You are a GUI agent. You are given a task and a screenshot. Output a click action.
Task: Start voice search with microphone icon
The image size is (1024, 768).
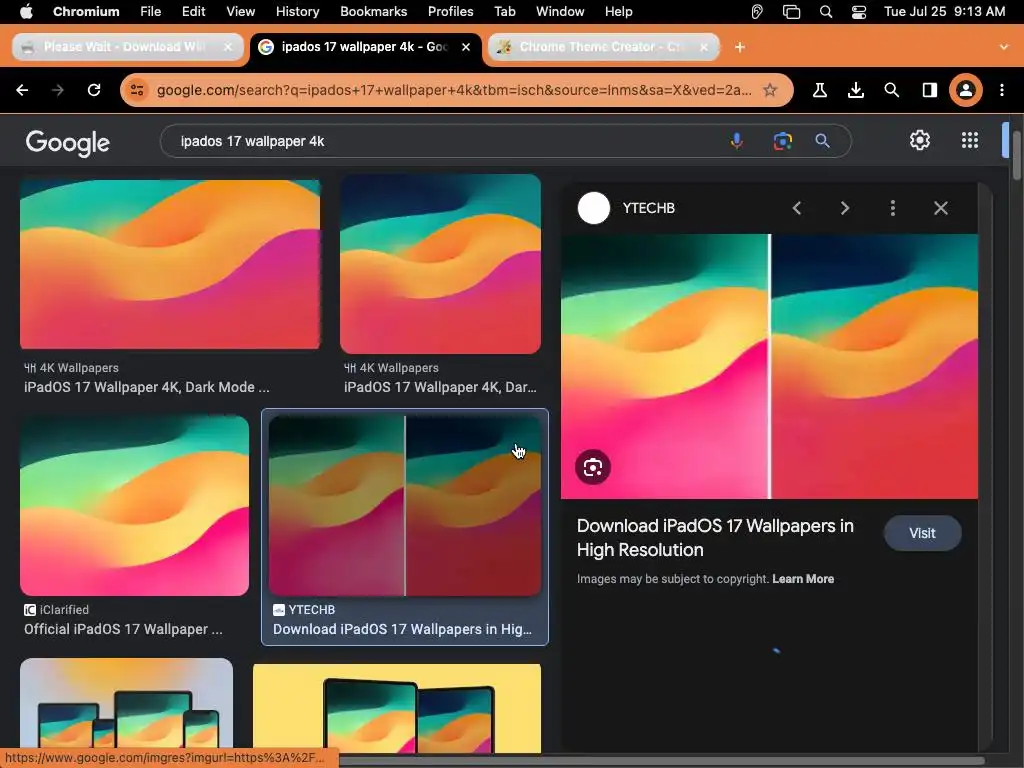[737, 141]
